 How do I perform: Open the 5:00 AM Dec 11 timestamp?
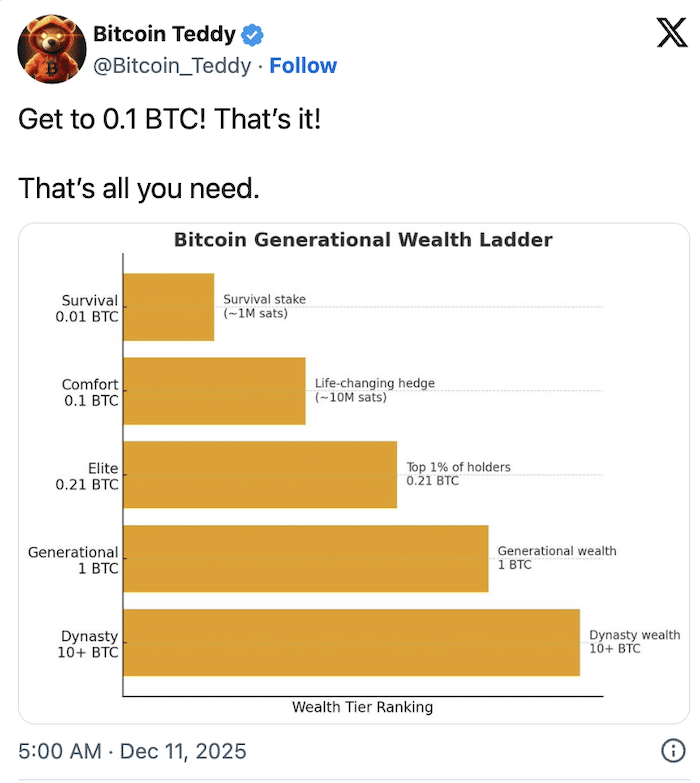[132, 751]
